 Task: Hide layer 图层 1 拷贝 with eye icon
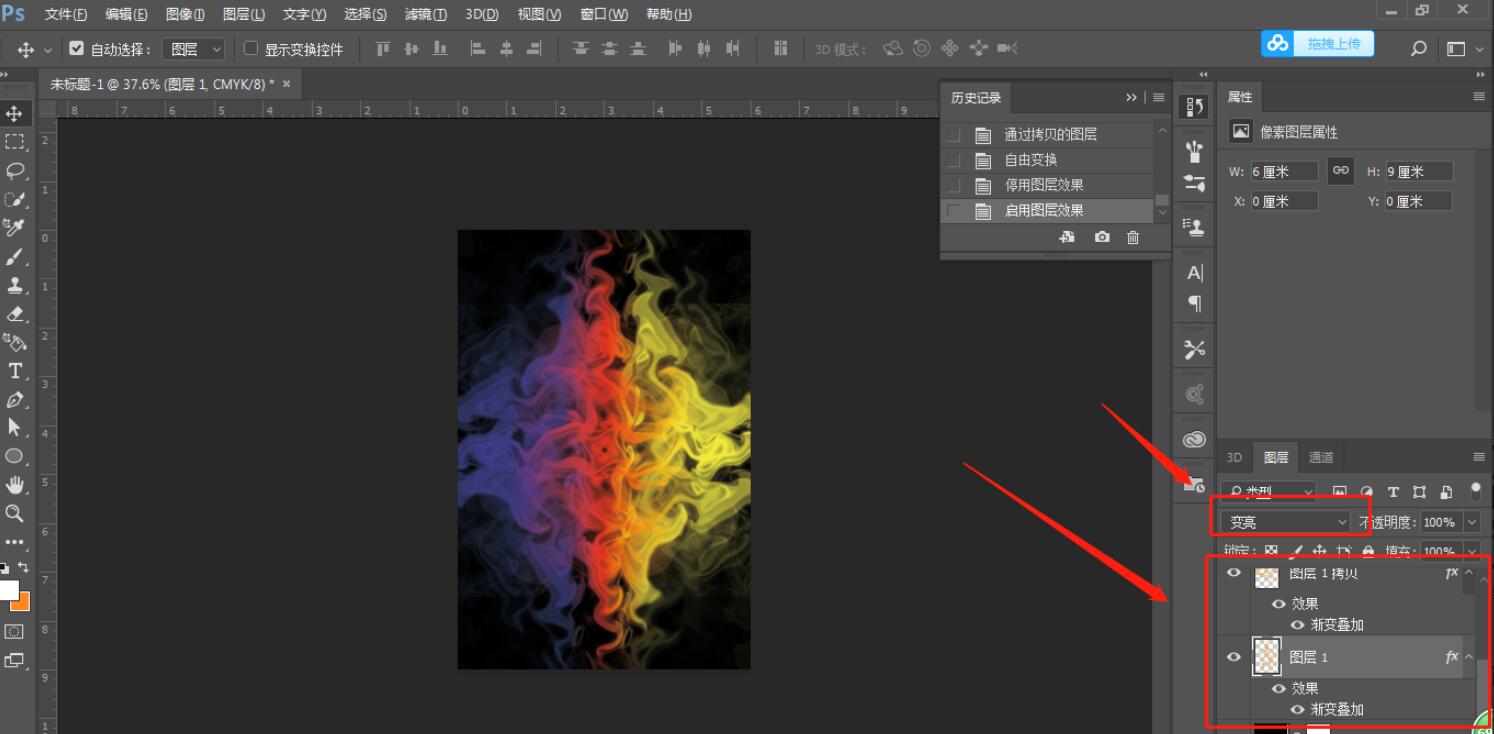click(1234, 573)
